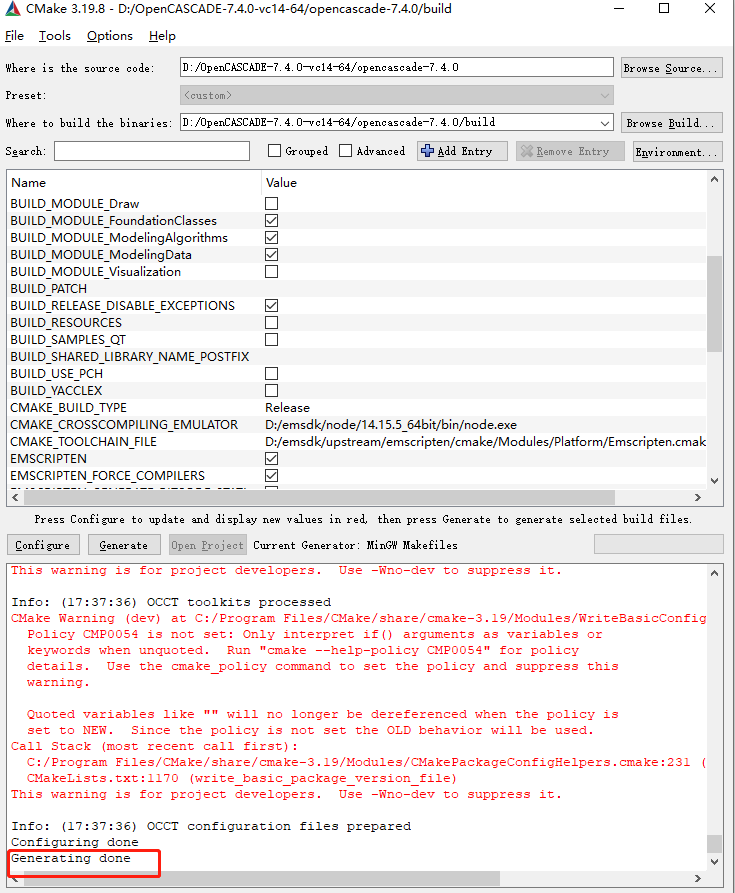Click the Remove Entry button
The width and height of the screenshot is (735, 893).
tap(570, 151)
